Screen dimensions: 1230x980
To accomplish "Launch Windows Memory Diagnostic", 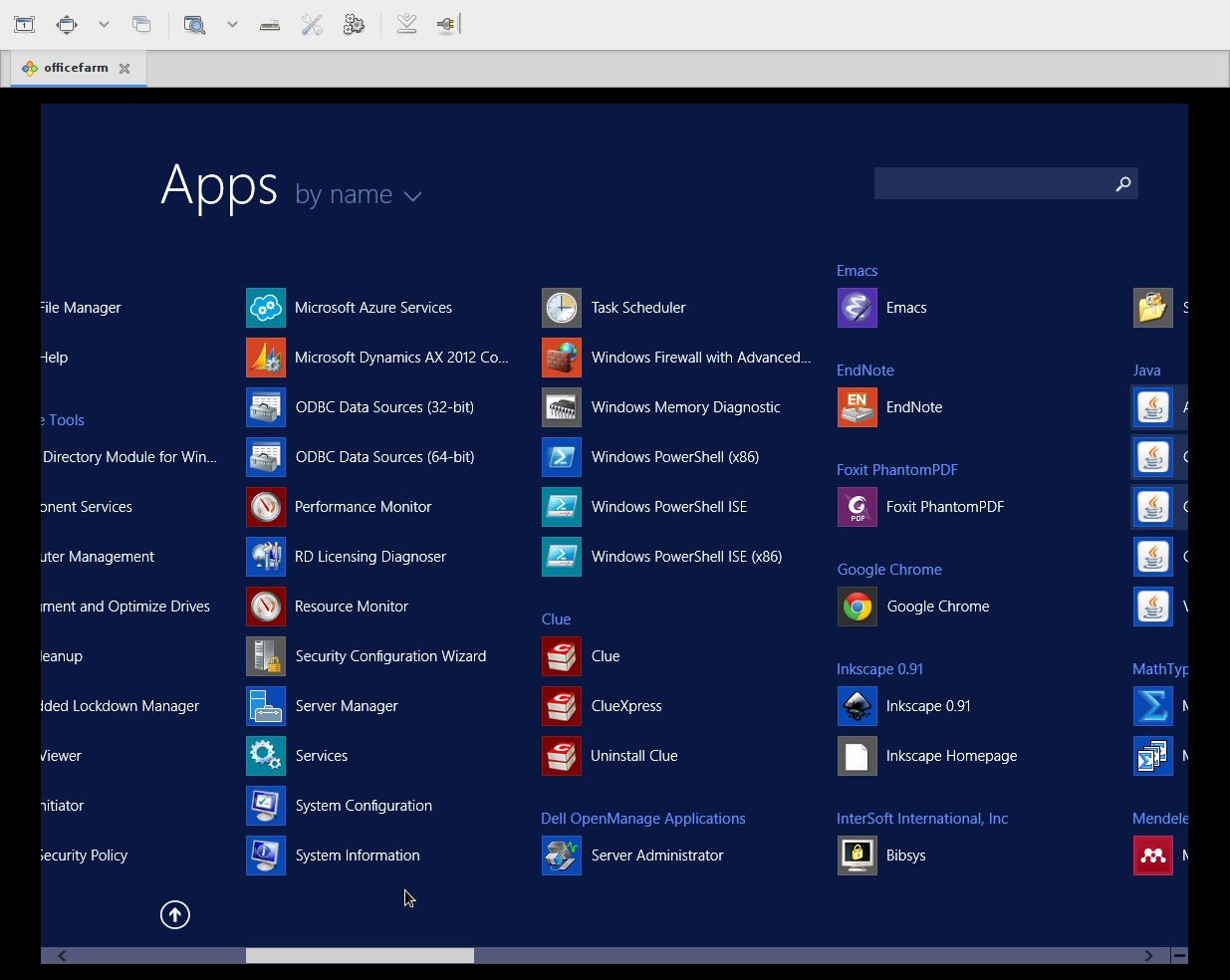I will point(661,407).
